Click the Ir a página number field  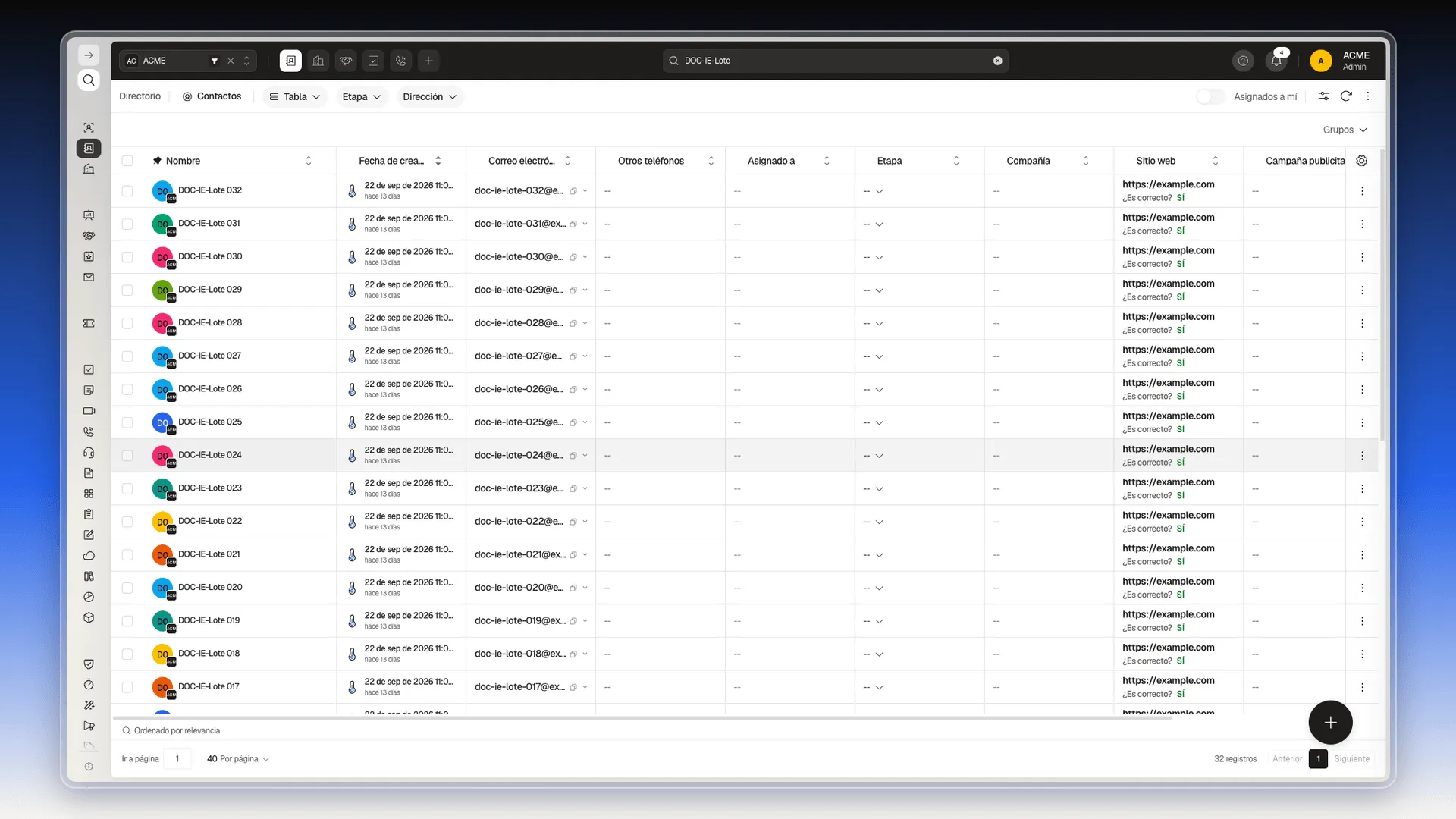click(177, 759)
